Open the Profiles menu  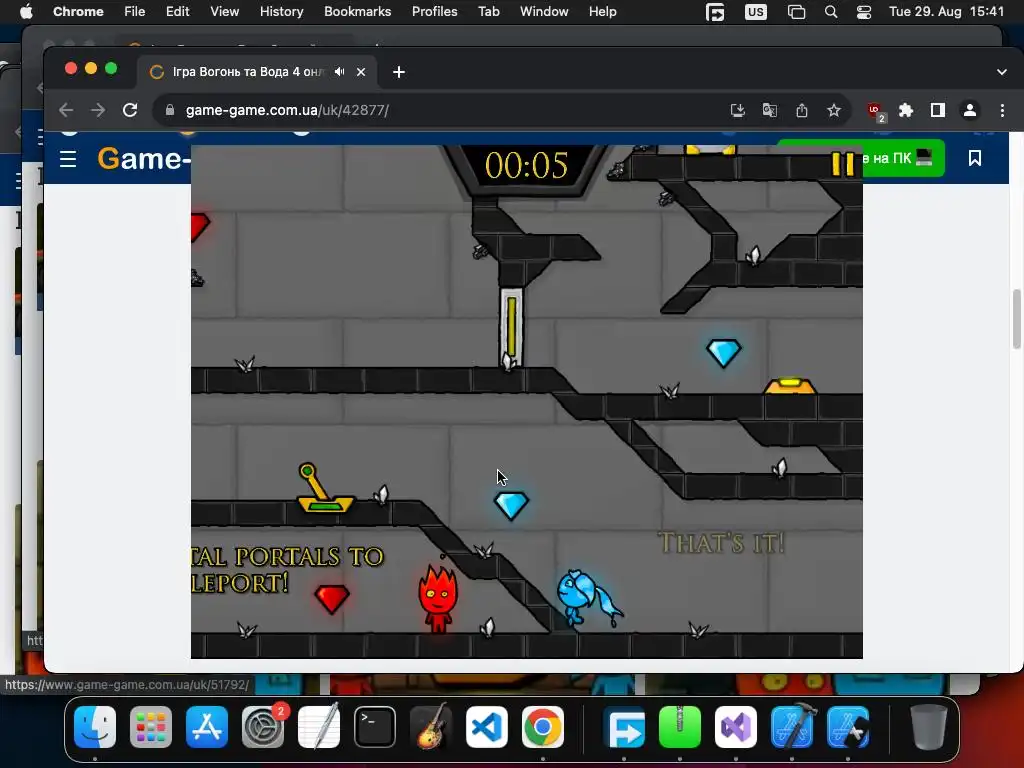(x=434, y=12)
